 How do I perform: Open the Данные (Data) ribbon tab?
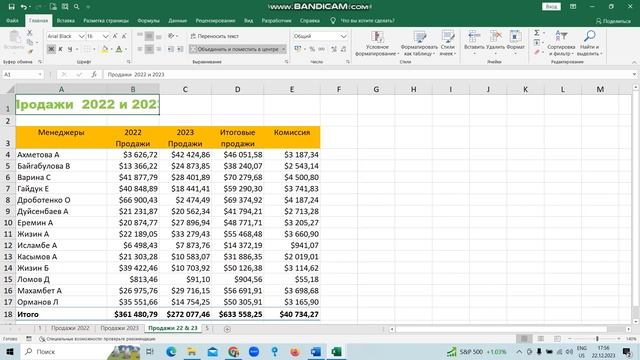178,20
